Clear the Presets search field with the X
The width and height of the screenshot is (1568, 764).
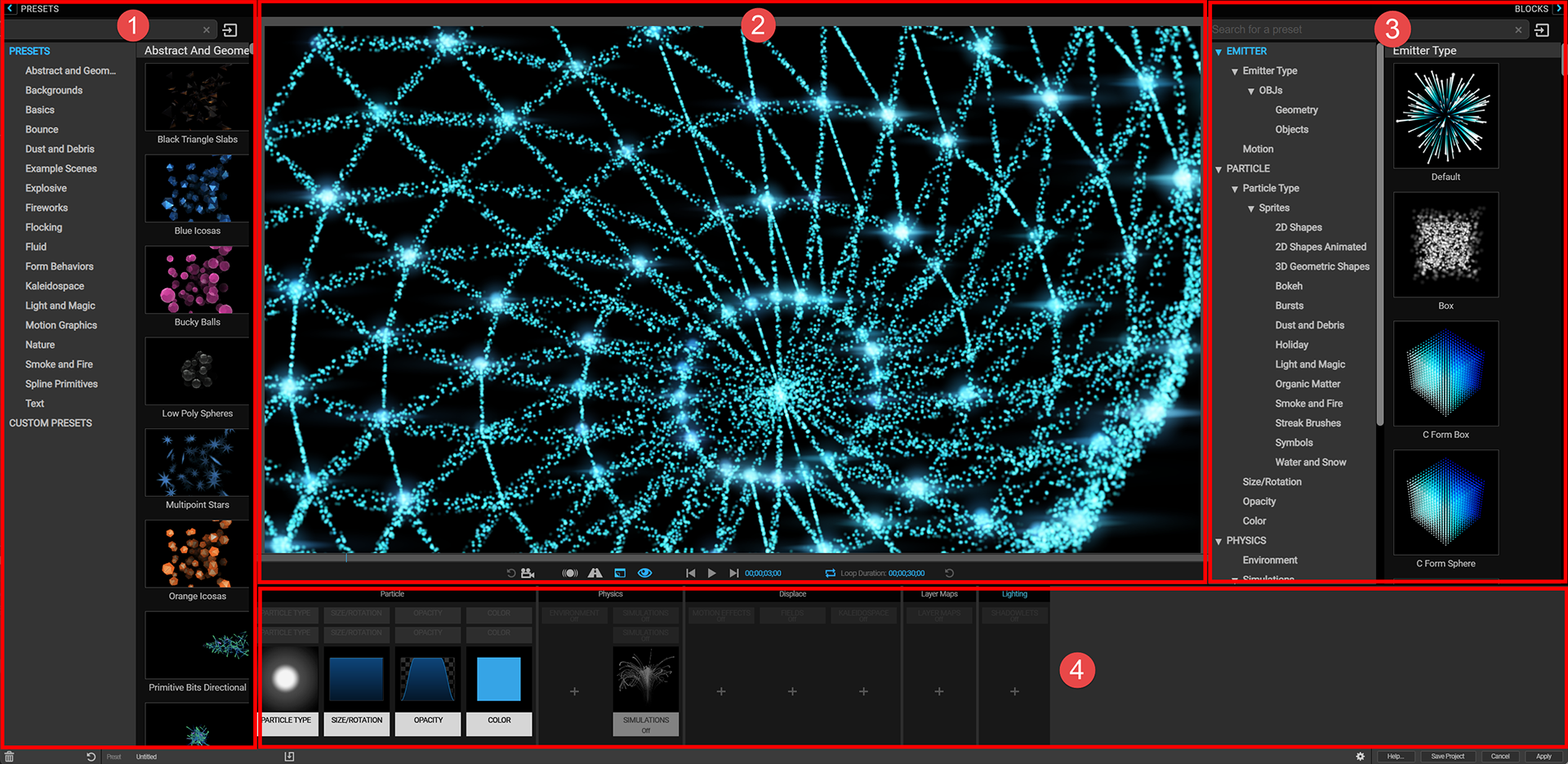[207, 30]
